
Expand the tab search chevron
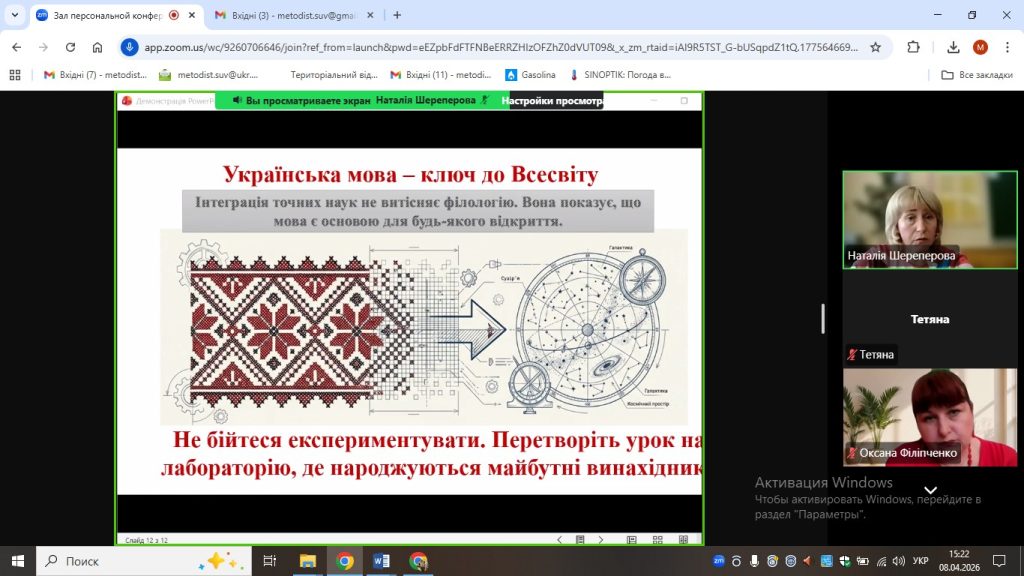(14, 15)
